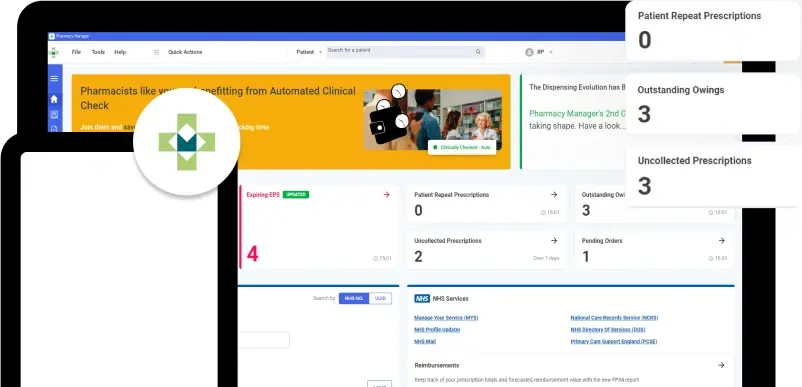
Task: Click the Patient Repeat Prescriptions tile arrow
Action: click(554, 195)
